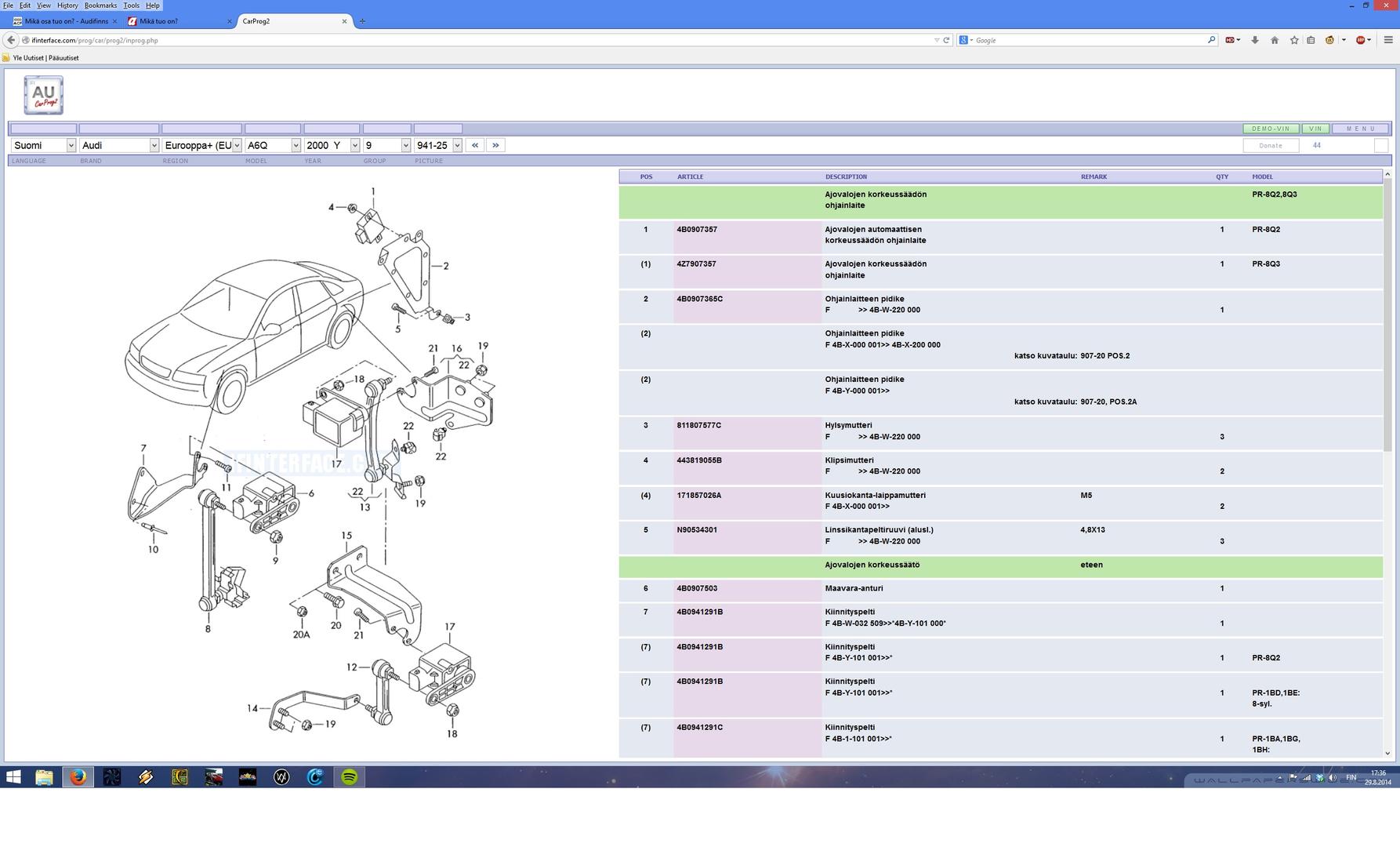Click the Firefox home icon
The width and height of the screenshot is (1400, 847).
pyautogui.click(x=1275, y=40)
